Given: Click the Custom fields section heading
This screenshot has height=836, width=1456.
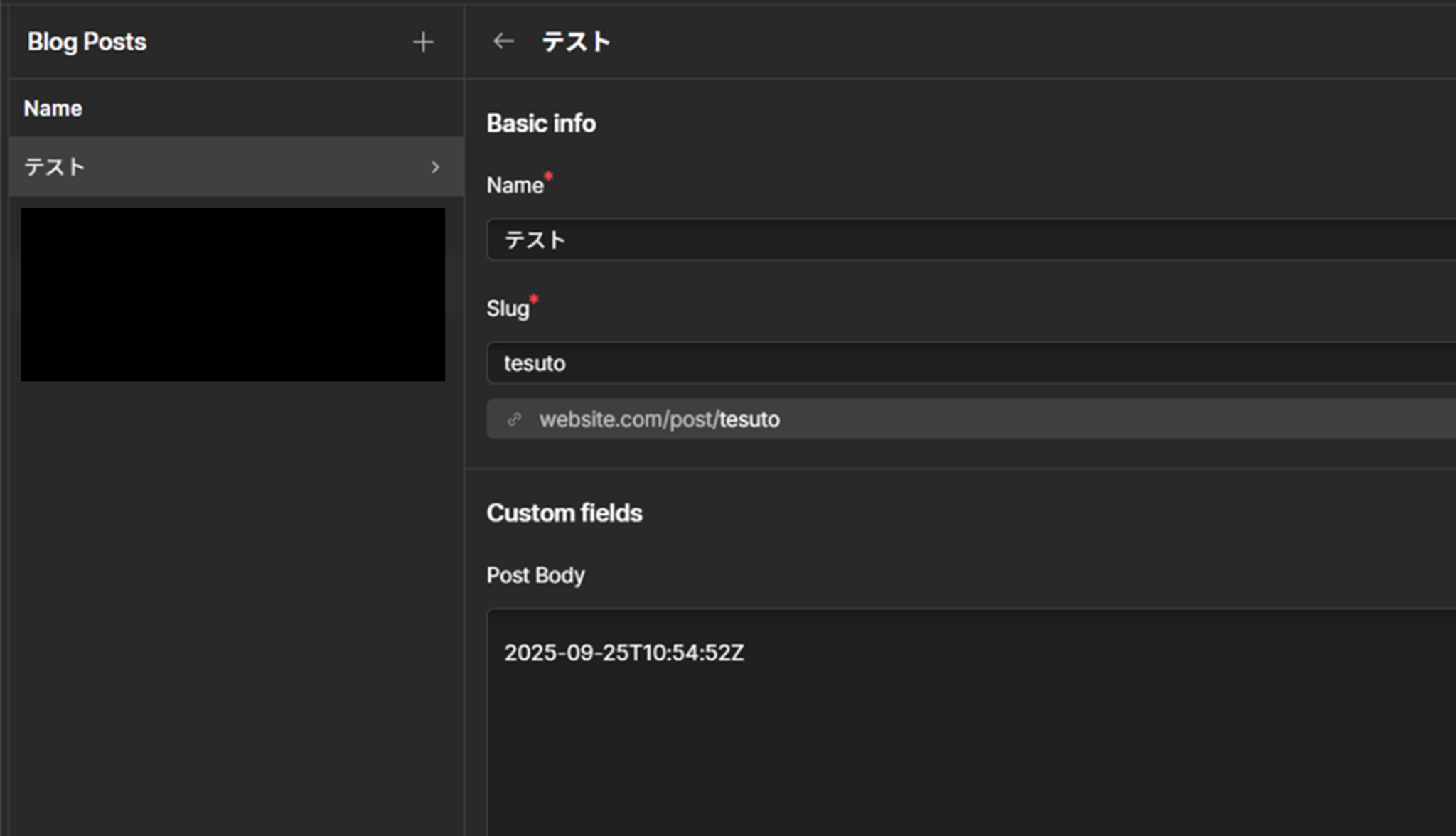Looking at the screenshot, I should [x=564, y=513].
